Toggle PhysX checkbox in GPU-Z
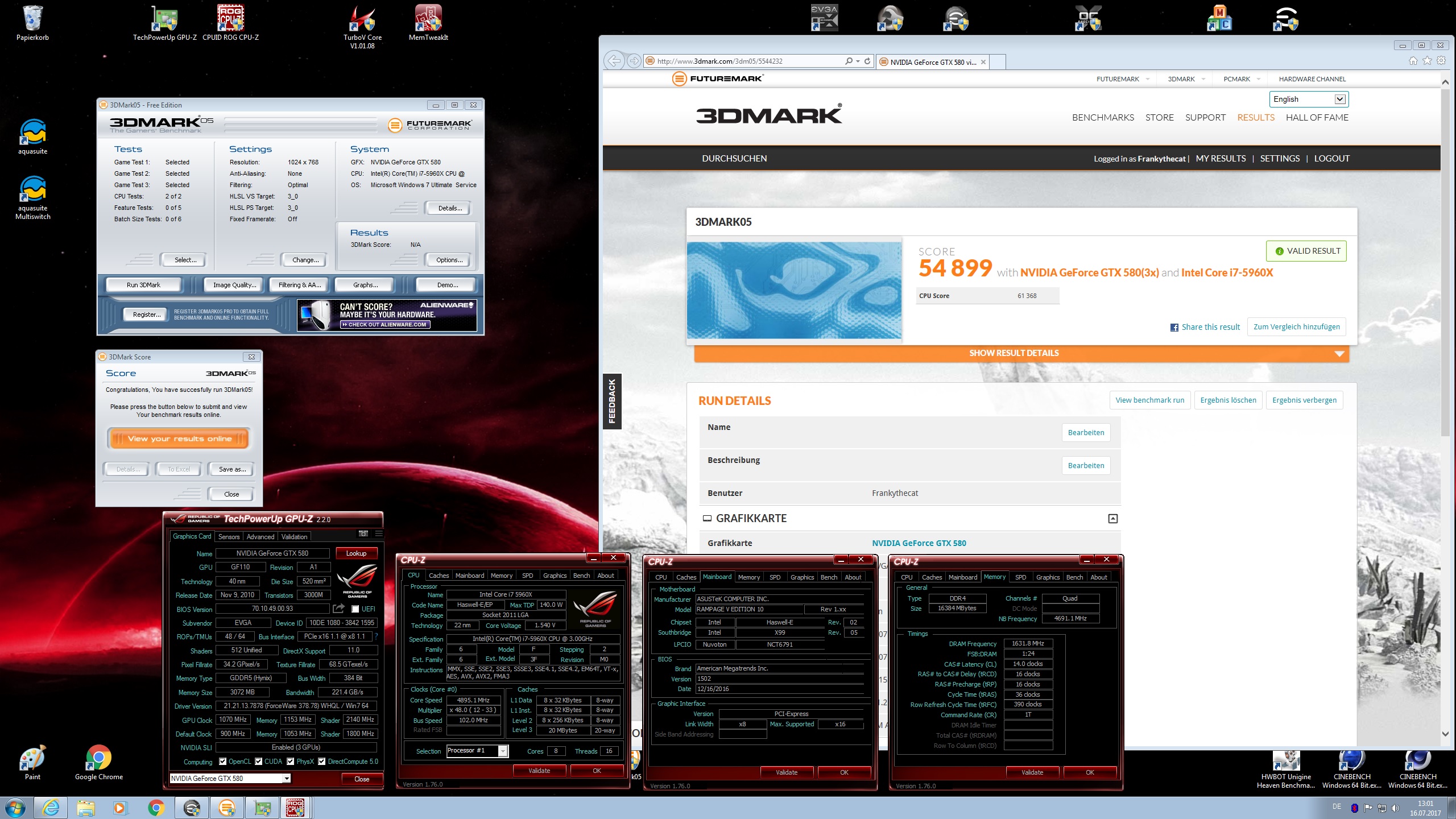The height and width of the screenshot is (819, 1456). [x=291, y=762]
